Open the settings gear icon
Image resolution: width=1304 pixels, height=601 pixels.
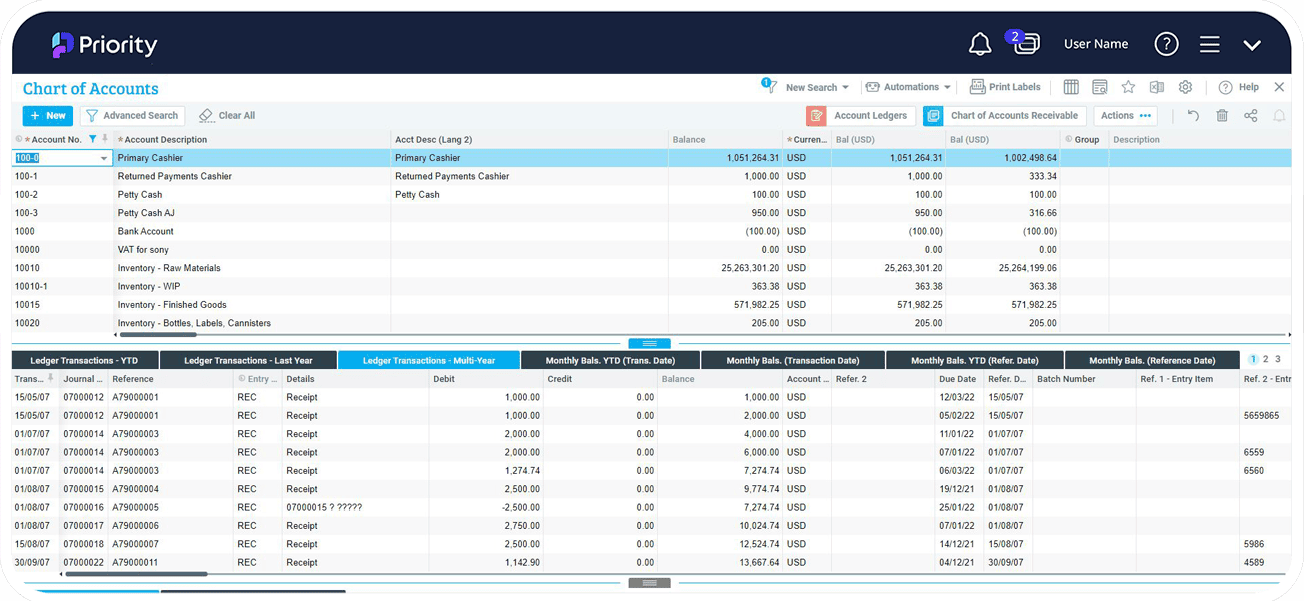[x=1185, y=87]
